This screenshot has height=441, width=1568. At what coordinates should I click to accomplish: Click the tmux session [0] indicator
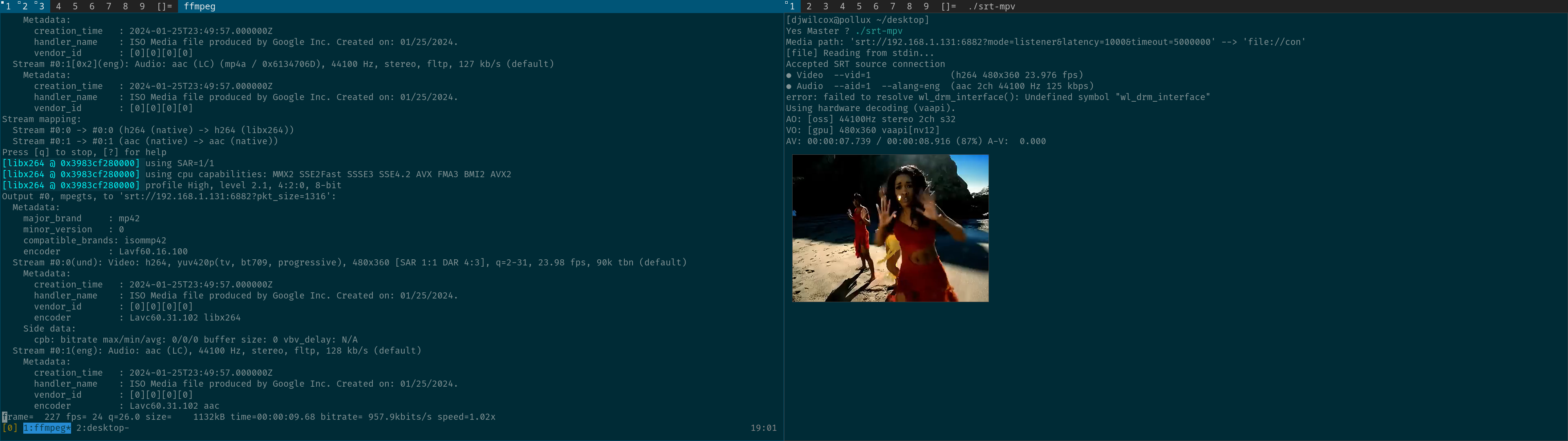click(10, 428)
